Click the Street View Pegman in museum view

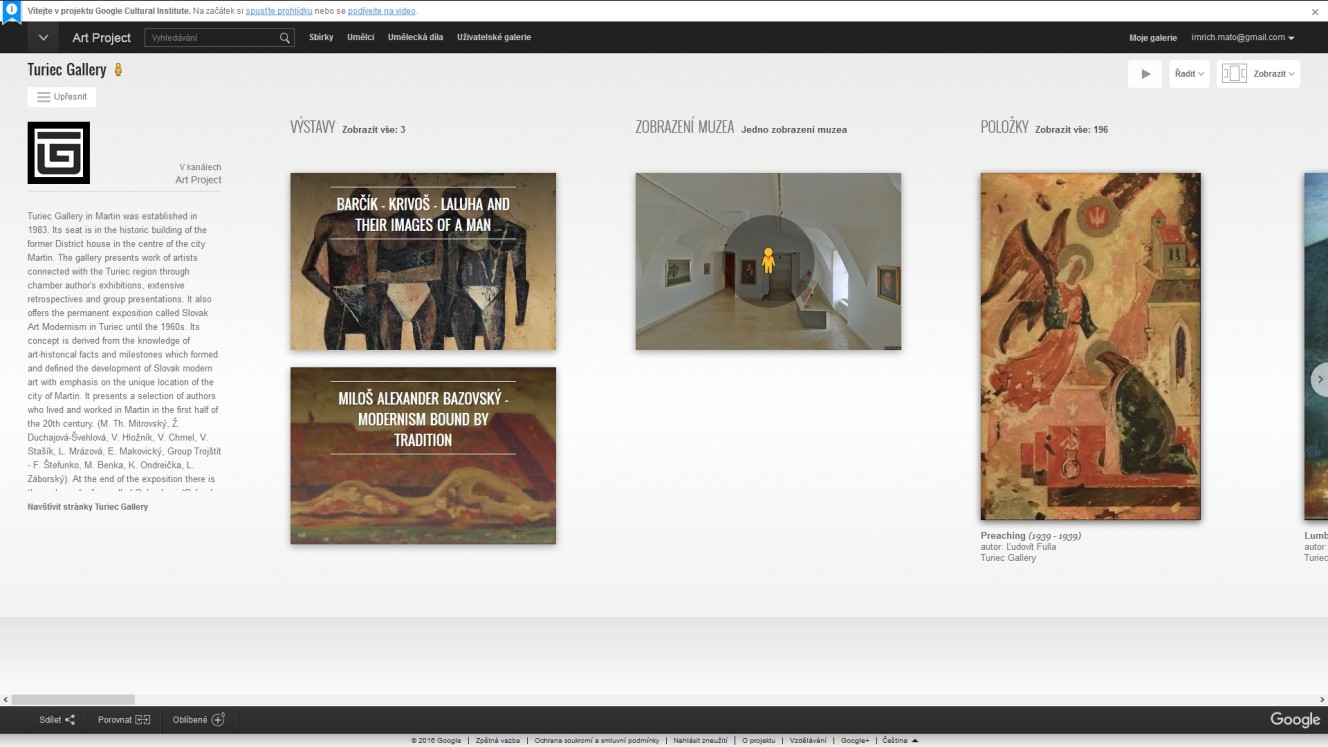pos(768,261)
